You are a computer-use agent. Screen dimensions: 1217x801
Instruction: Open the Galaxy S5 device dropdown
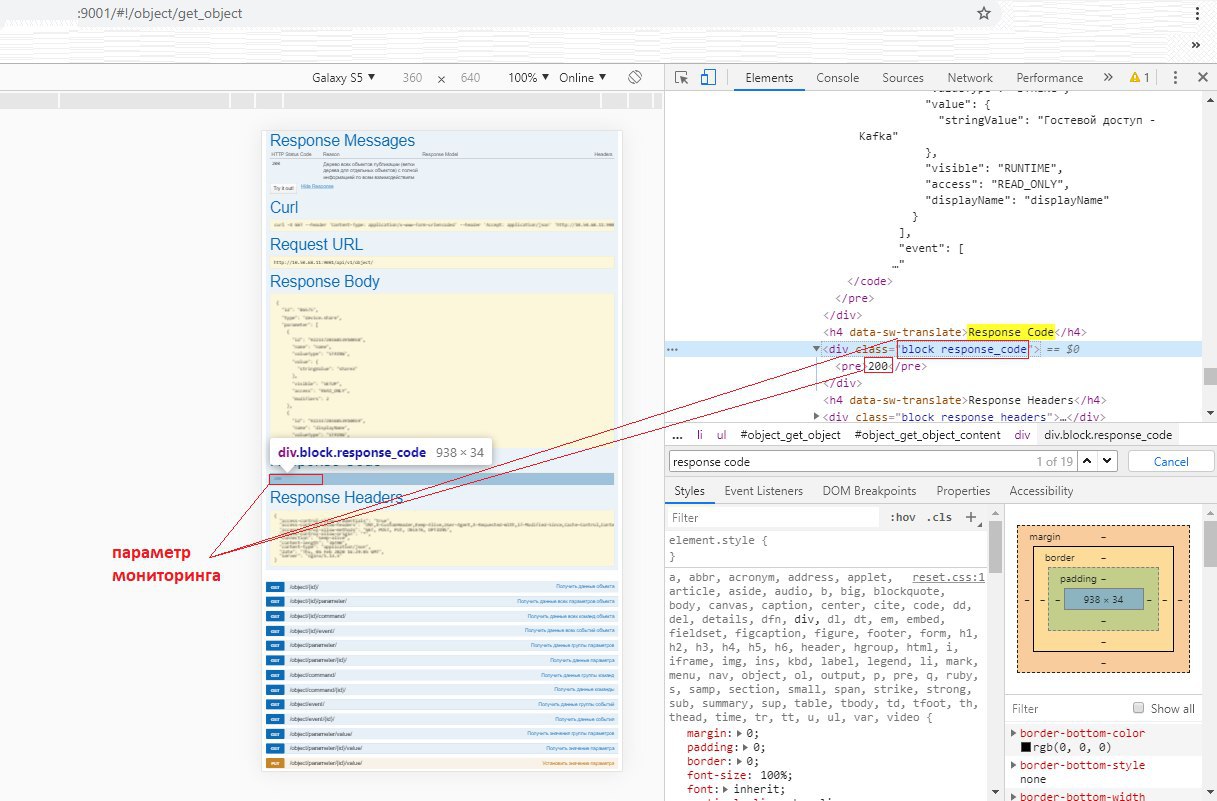(x=343, y=77)
